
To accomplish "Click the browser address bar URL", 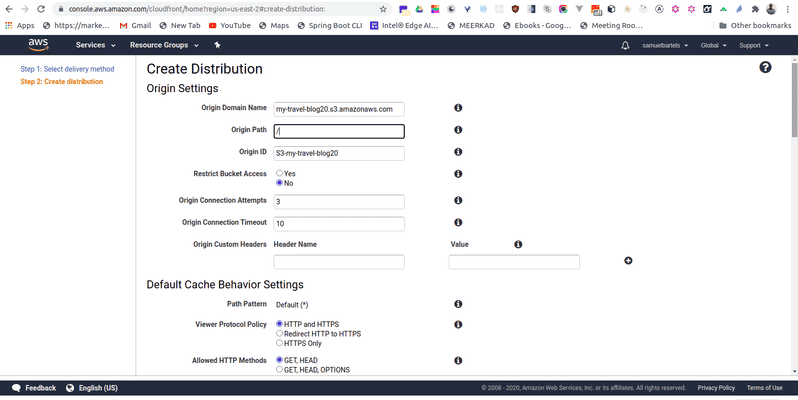I will tap(196, 9).
